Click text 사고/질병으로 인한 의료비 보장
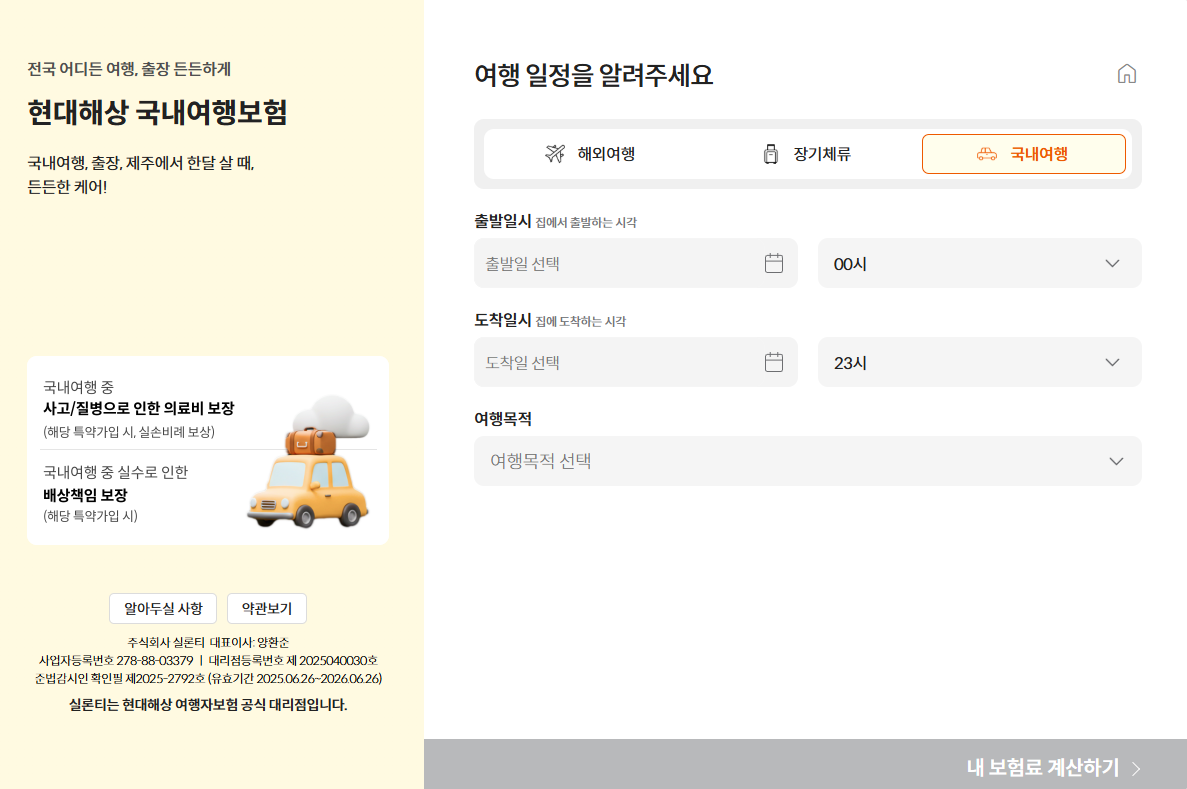This screenshot has width=1187, height=789. 139,408
